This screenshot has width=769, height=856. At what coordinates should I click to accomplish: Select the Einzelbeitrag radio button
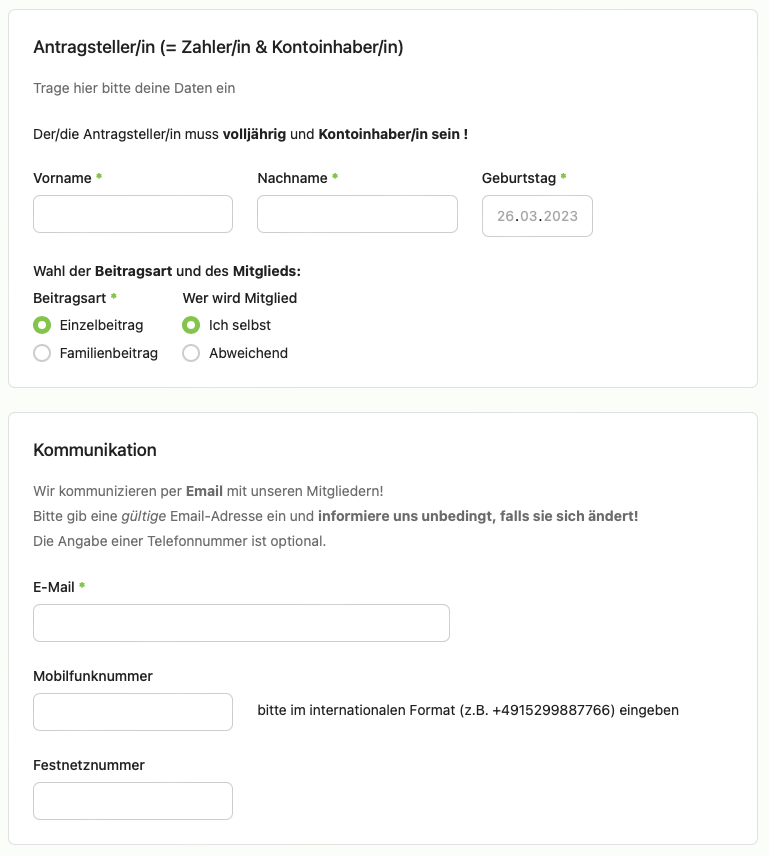point(42,325)
